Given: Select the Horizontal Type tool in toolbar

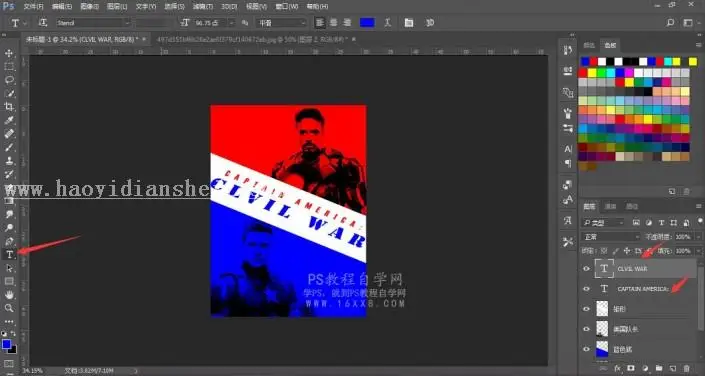Looking at the screenshot, I should coord(9,255).
